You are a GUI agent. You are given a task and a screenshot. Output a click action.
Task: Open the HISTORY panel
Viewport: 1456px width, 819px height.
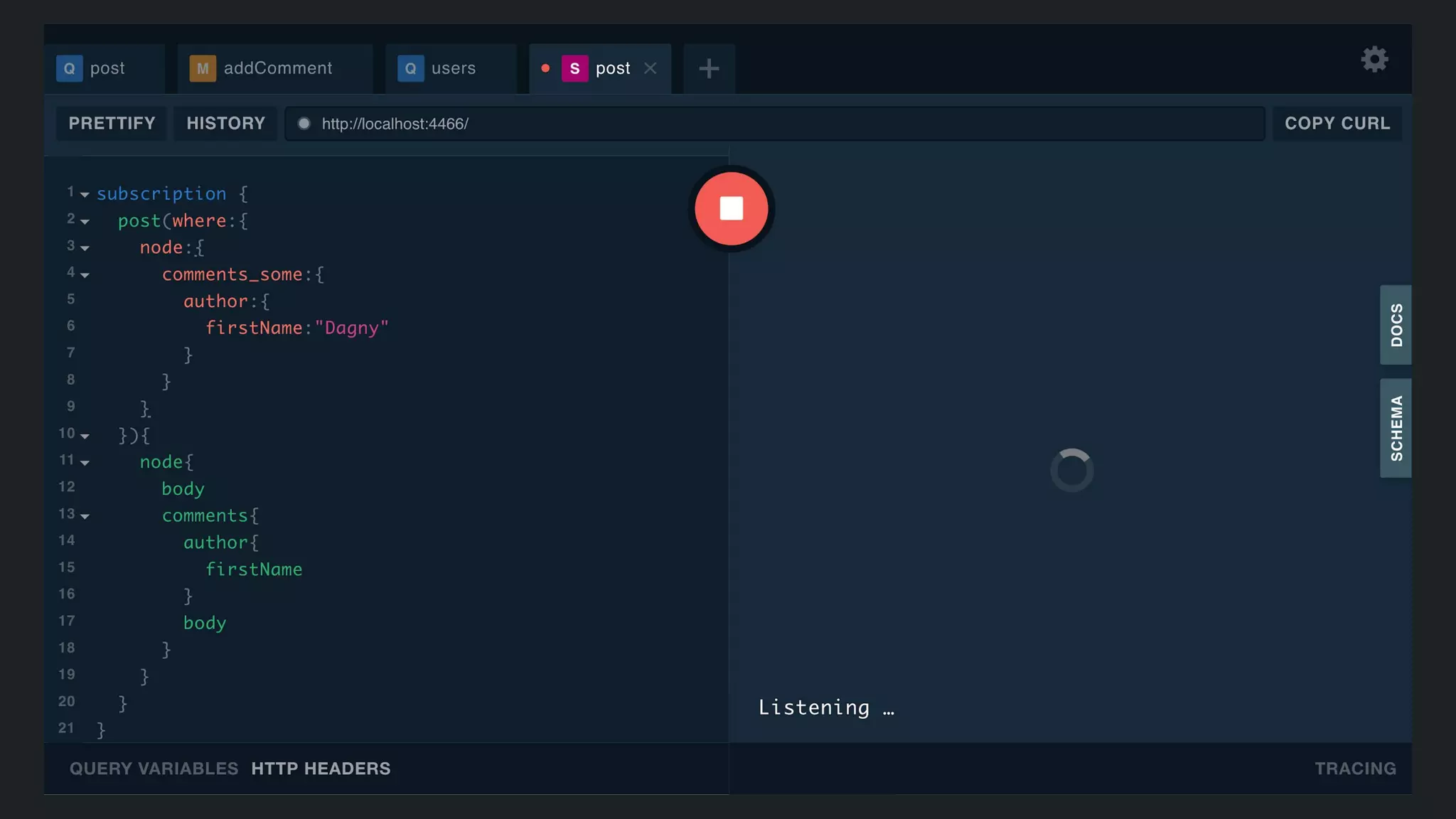tap(225, 124)
